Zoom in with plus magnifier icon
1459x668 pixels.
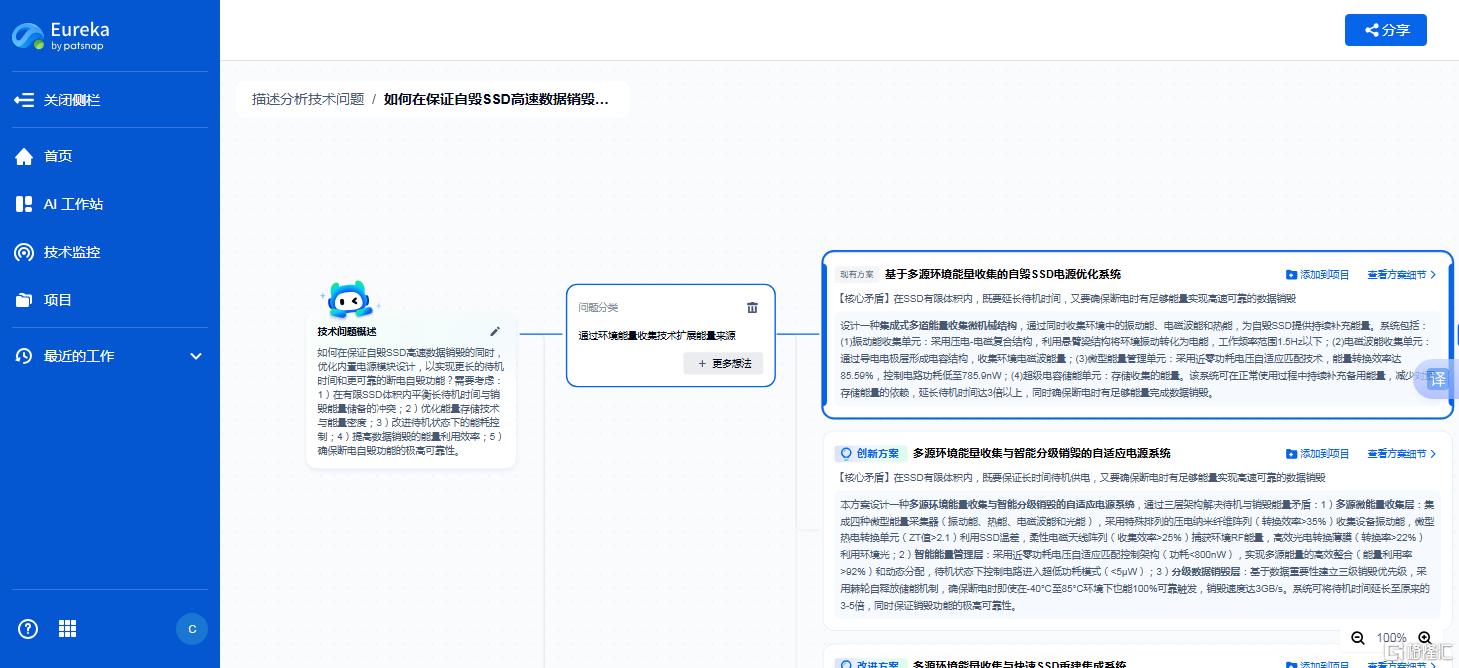(1425, 638)
